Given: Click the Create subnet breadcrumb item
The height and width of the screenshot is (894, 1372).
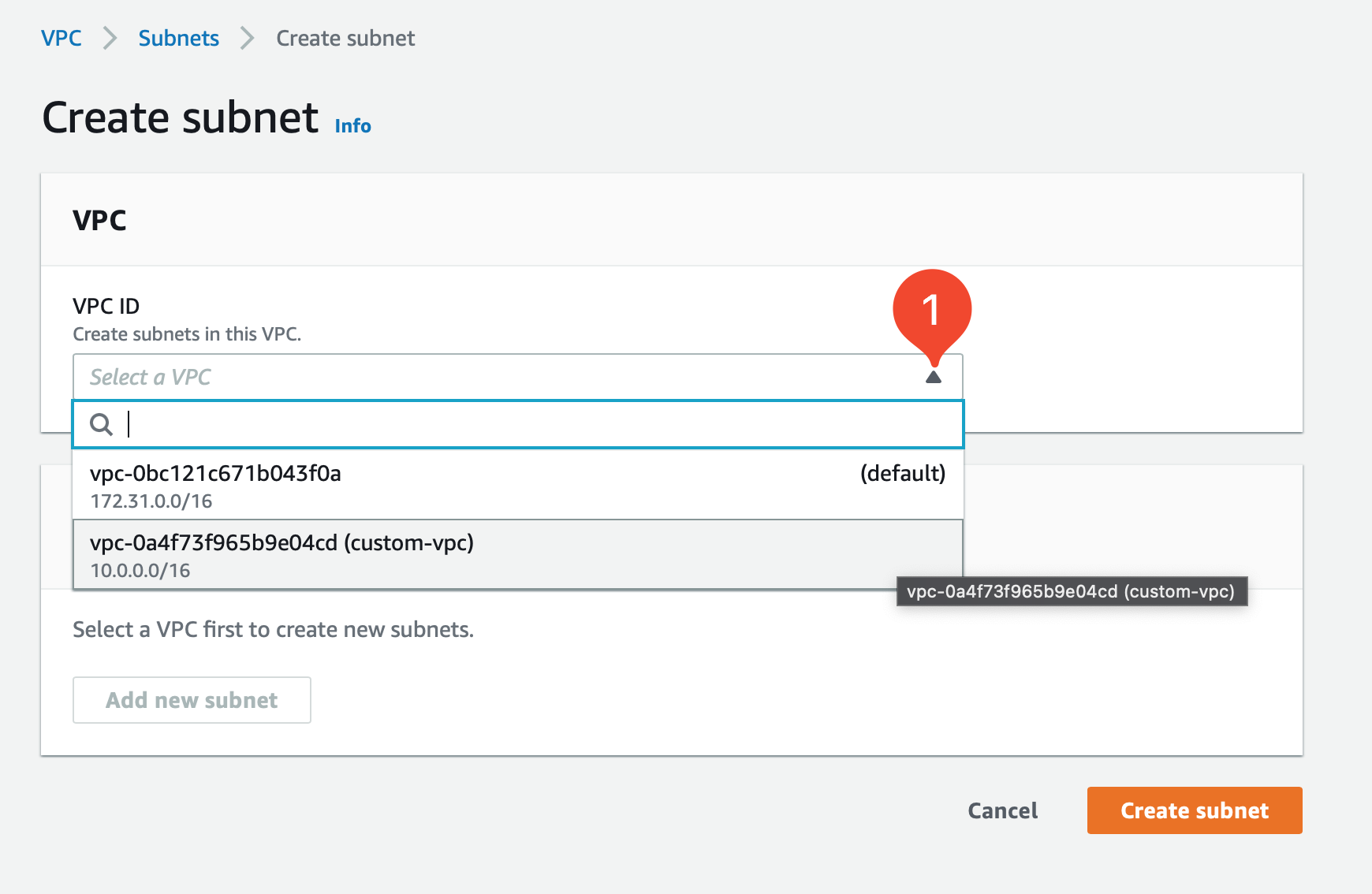Looking at the screenshot, I should (x=345, y=37).
